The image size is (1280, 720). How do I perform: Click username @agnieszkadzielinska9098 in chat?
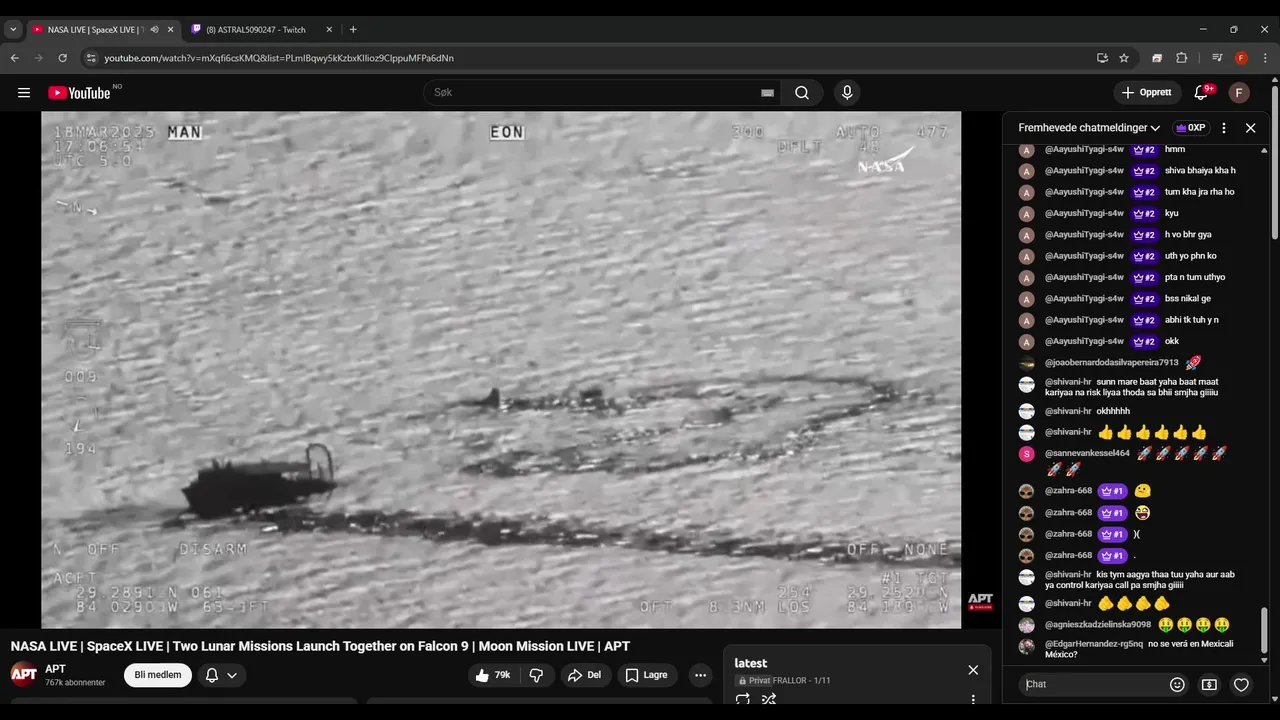1098,624
